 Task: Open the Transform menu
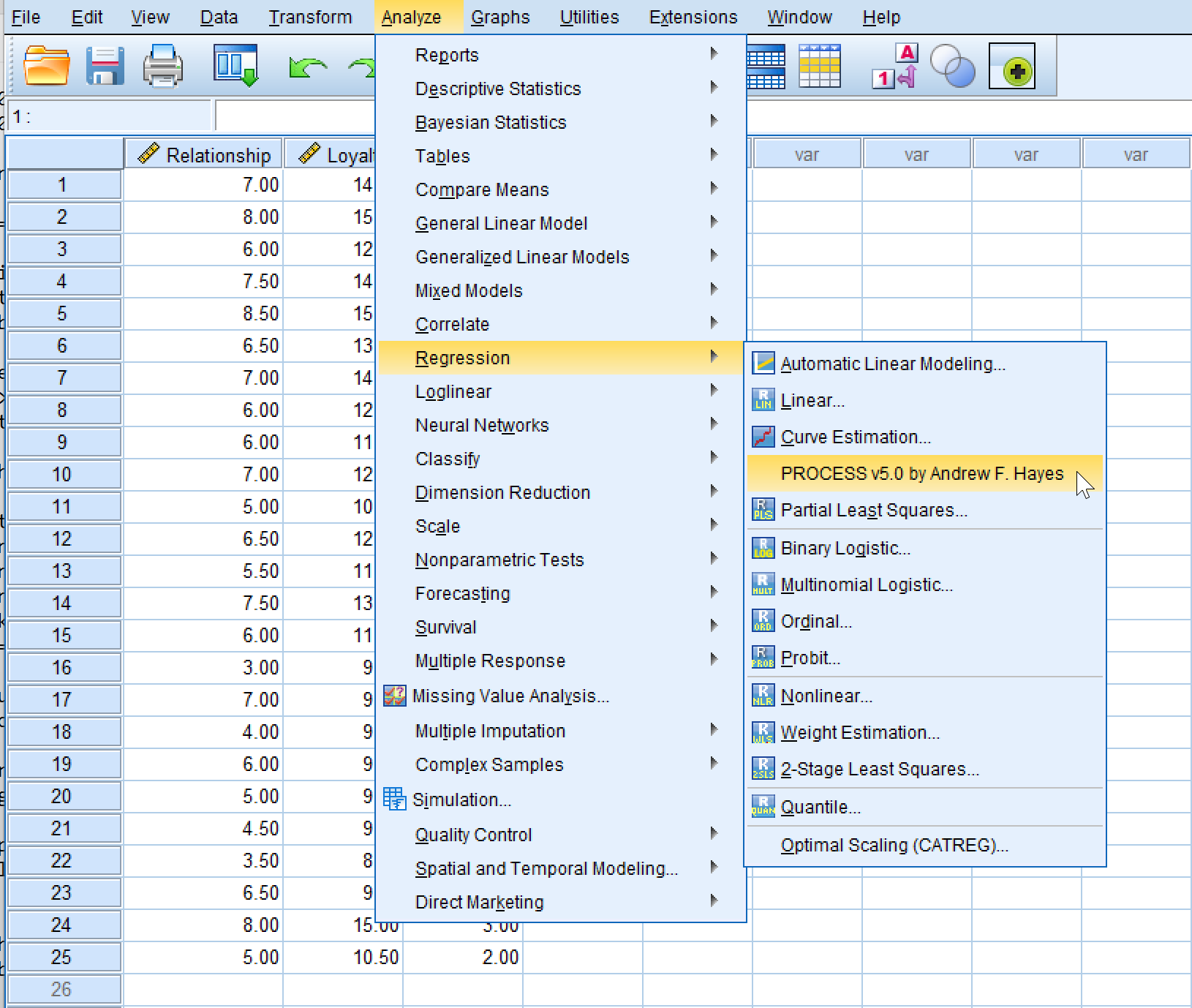pyautogui.click(x=310, y=17)
